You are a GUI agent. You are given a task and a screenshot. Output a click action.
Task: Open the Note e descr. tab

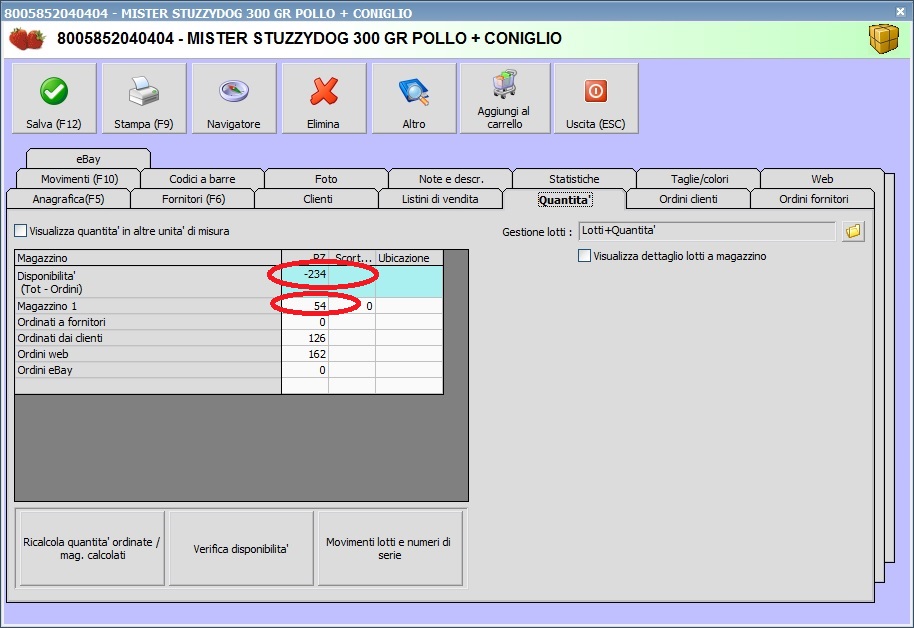point(451,178)
